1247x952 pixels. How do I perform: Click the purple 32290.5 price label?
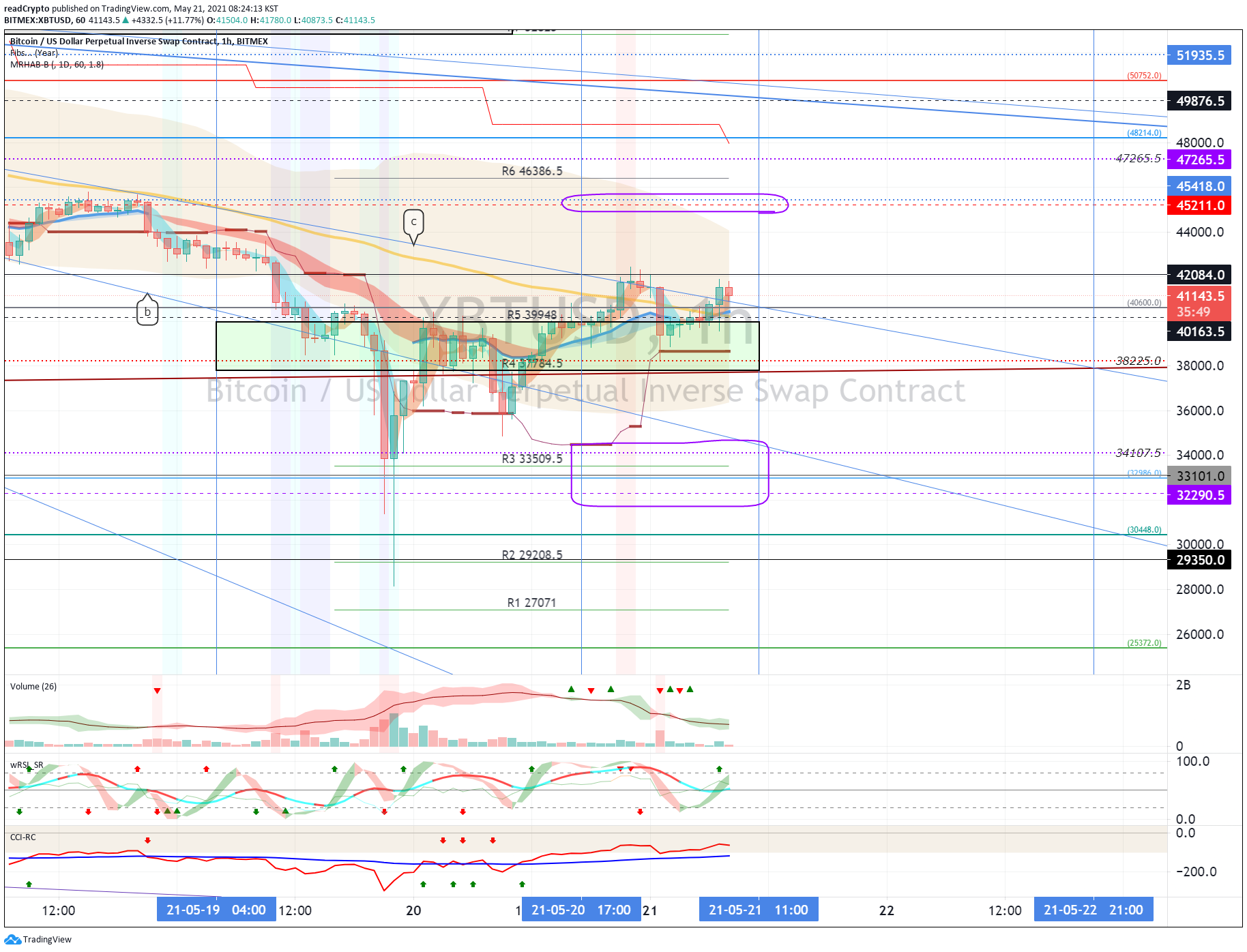tap(1200, 495)
